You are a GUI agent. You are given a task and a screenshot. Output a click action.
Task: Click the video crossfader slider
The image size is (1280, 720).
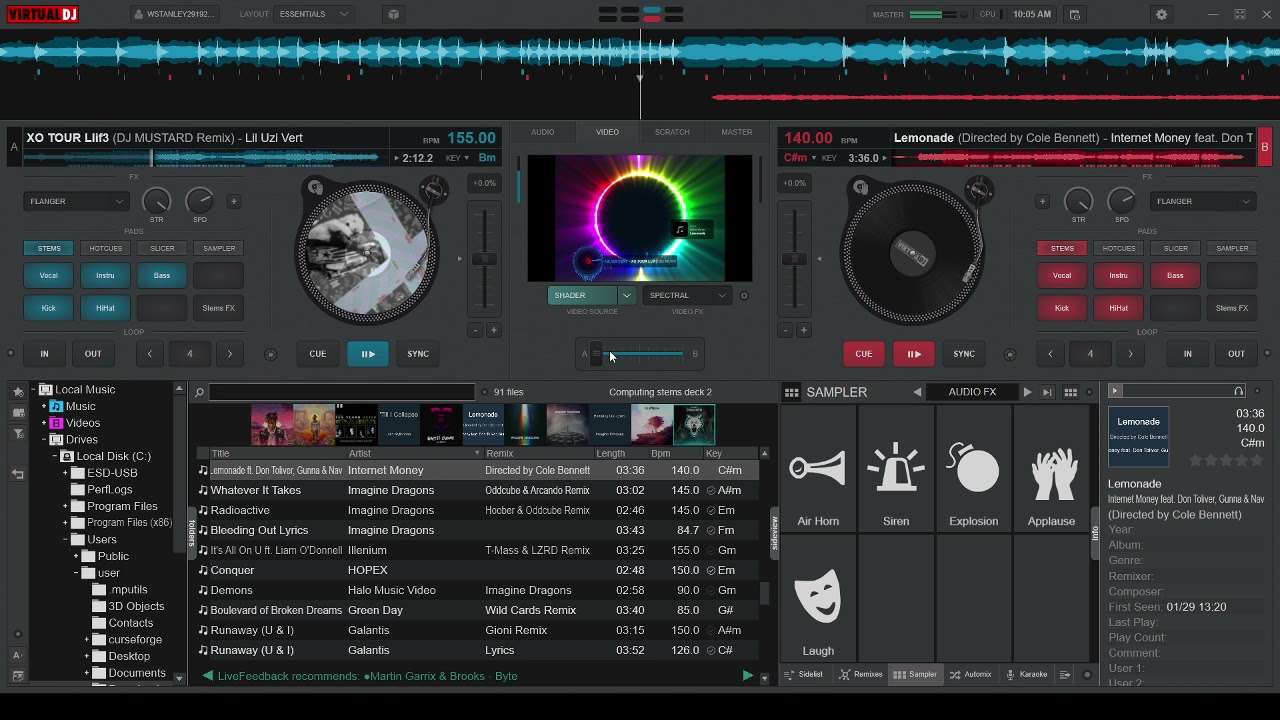[x=640, y=353]
